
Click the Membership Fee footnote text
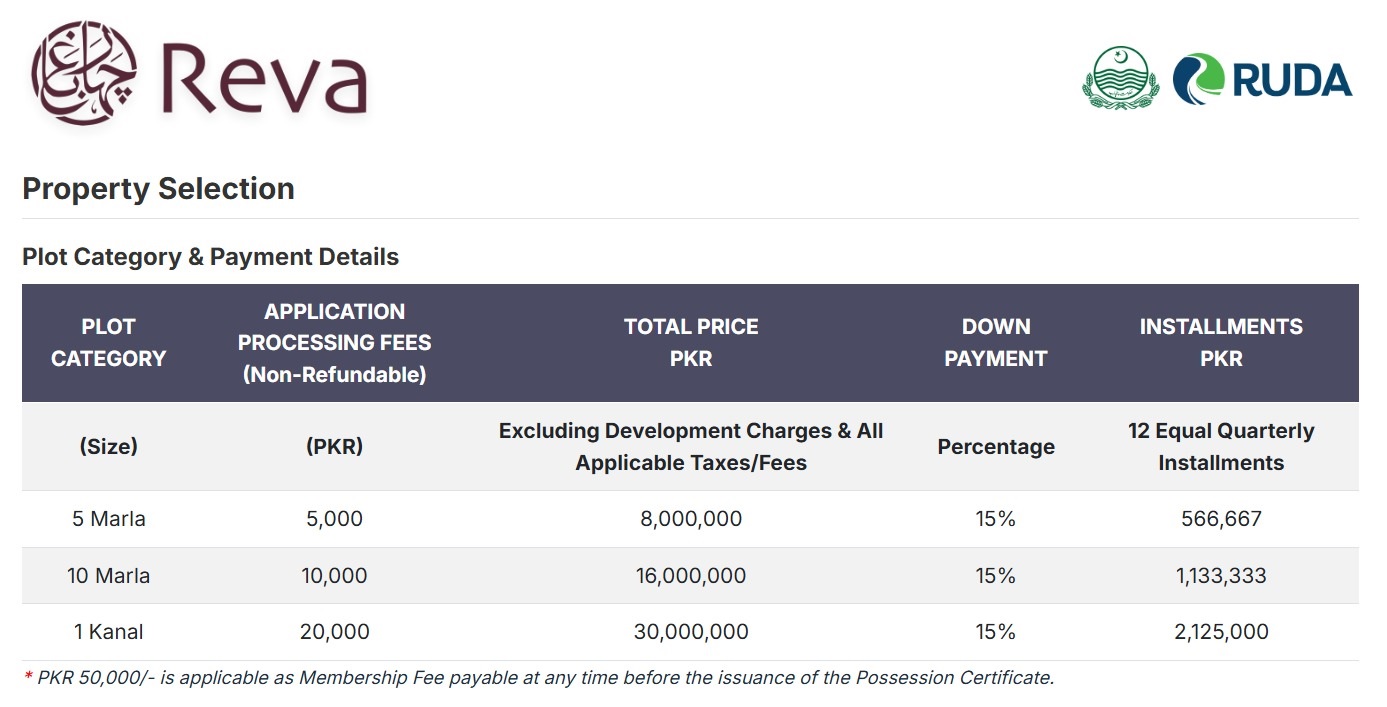[x=540, y=678]
